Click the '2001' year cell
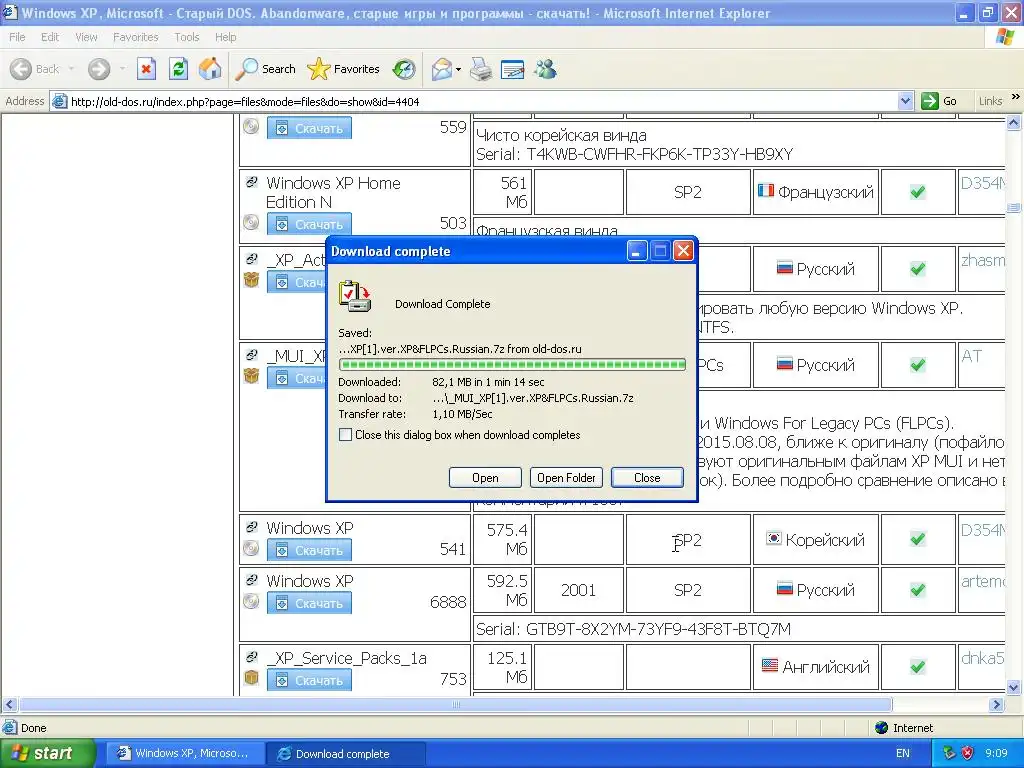The image size is (1024, 768). (578, 590)
